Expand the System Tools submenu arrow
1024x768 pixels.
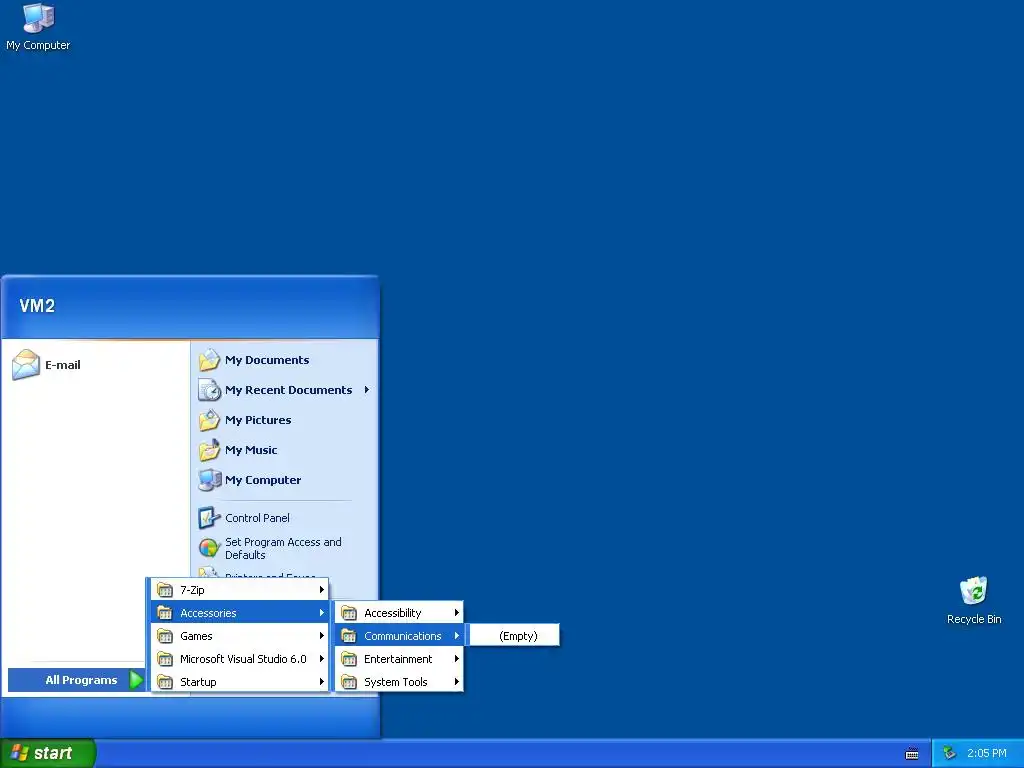point(456,682)
